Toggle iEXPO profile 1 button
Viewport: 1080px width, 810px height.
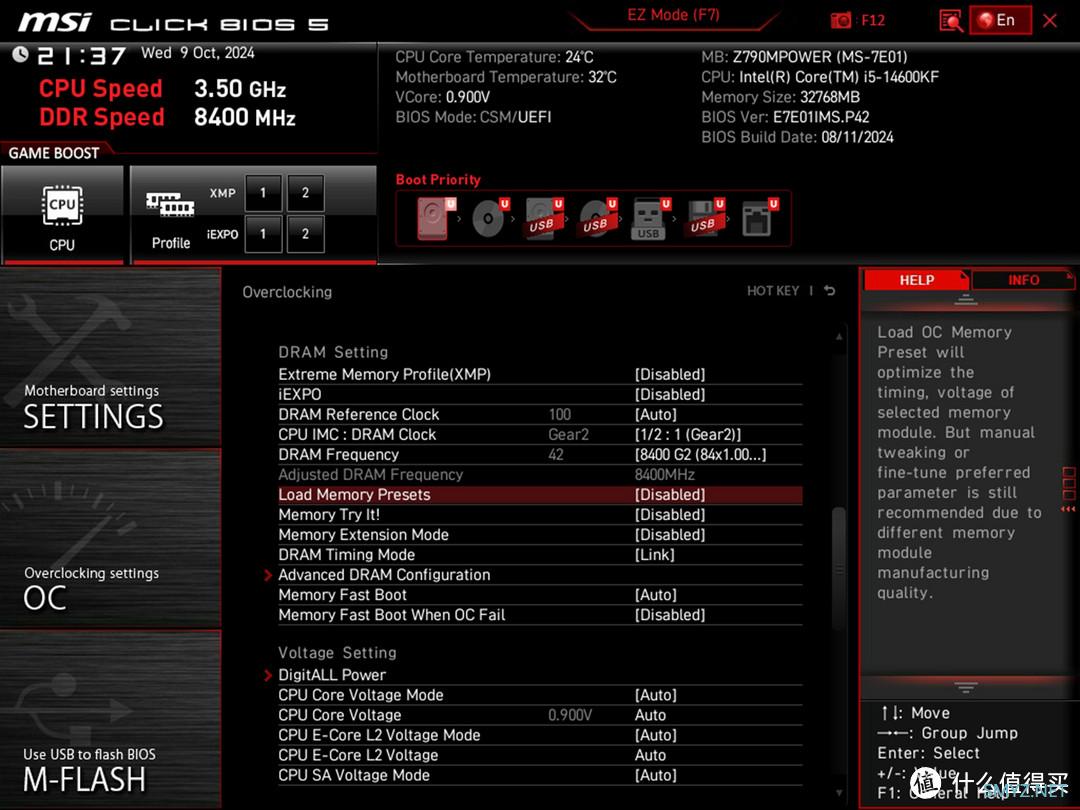click(x=262, y=234)
